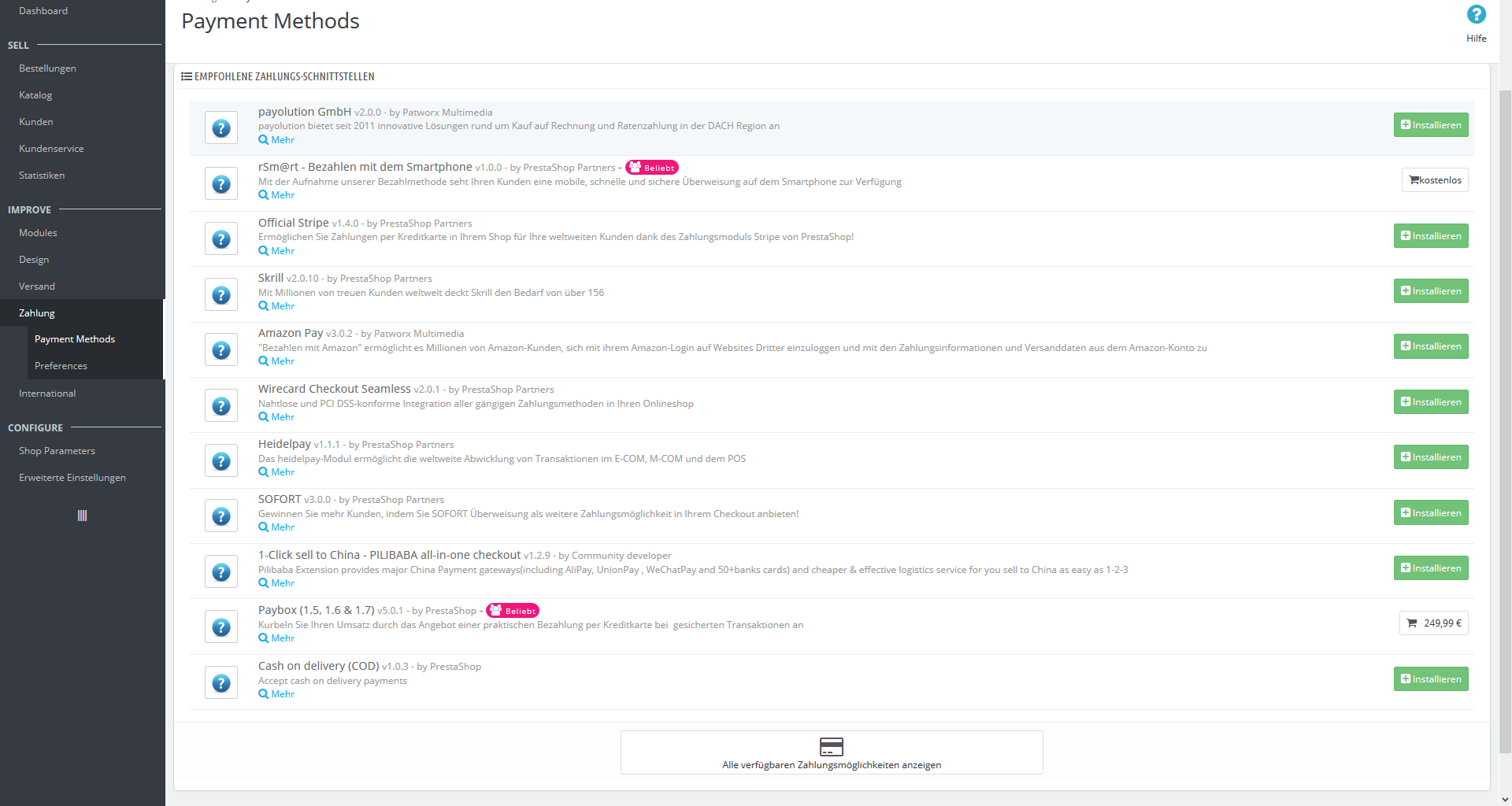1512x806 pixels.
Task: Click the Heidelpay module icon
Action: [221, 460]
